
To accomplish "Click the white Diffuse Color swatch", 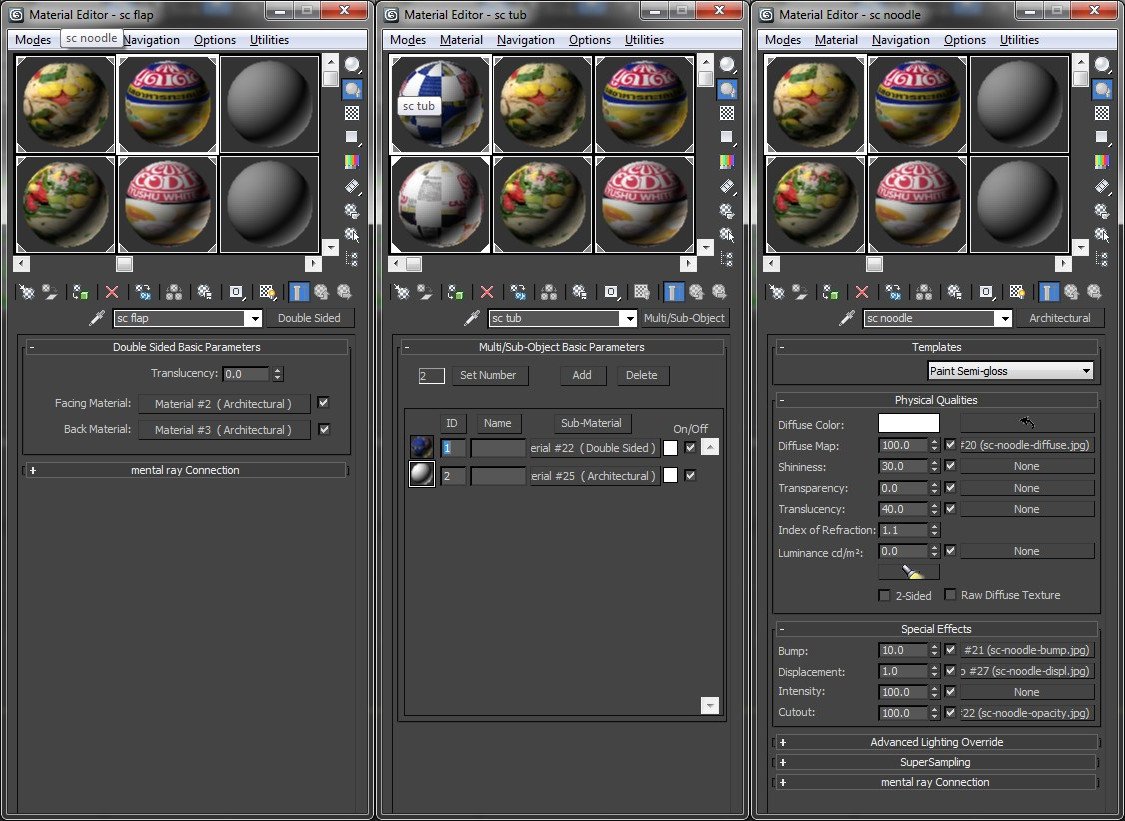I will pyautogui.click(x=908, y=423).
